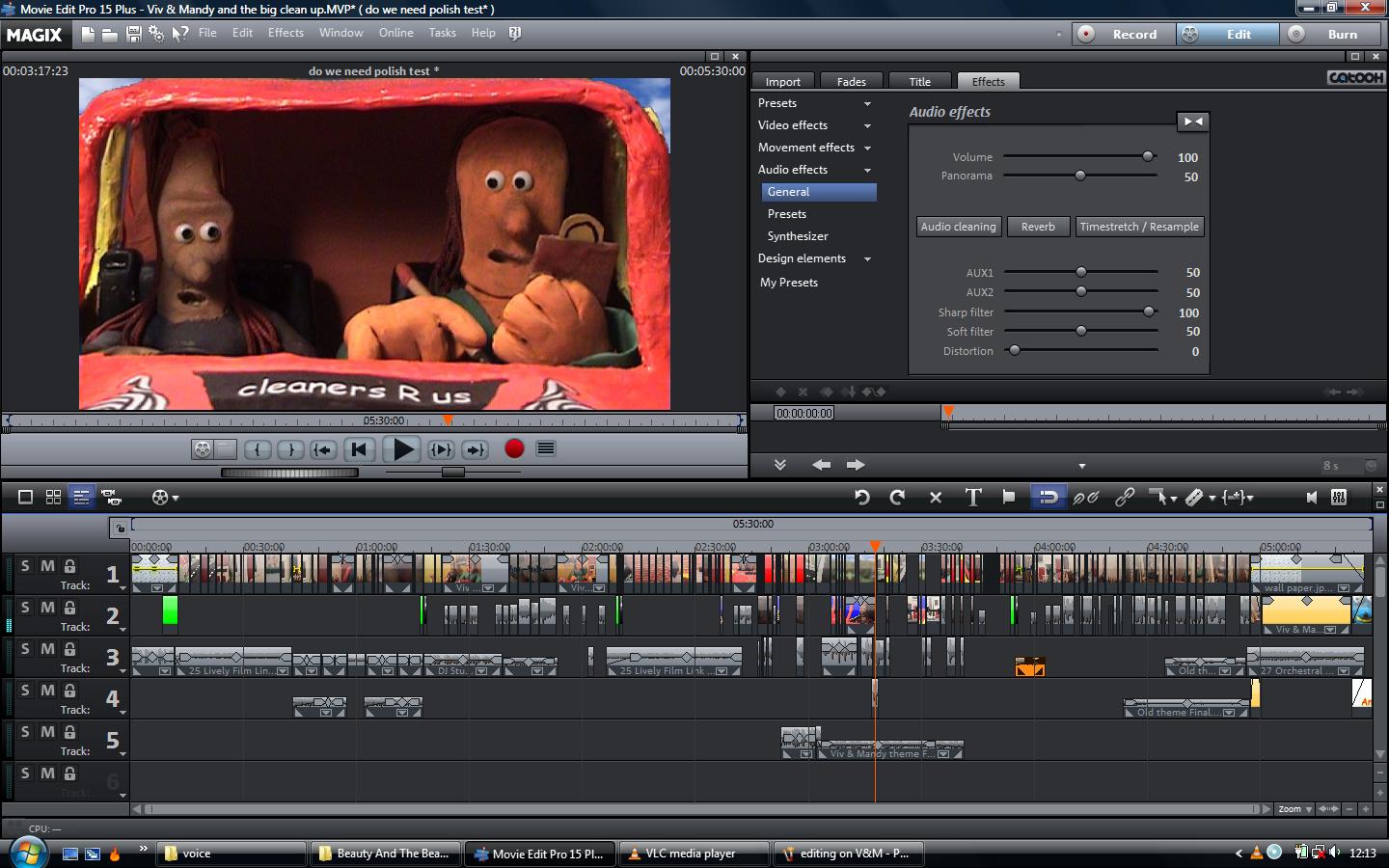Open the audio mixer icon
This screenshot has width=1389, height=868.
[1339, 498]
